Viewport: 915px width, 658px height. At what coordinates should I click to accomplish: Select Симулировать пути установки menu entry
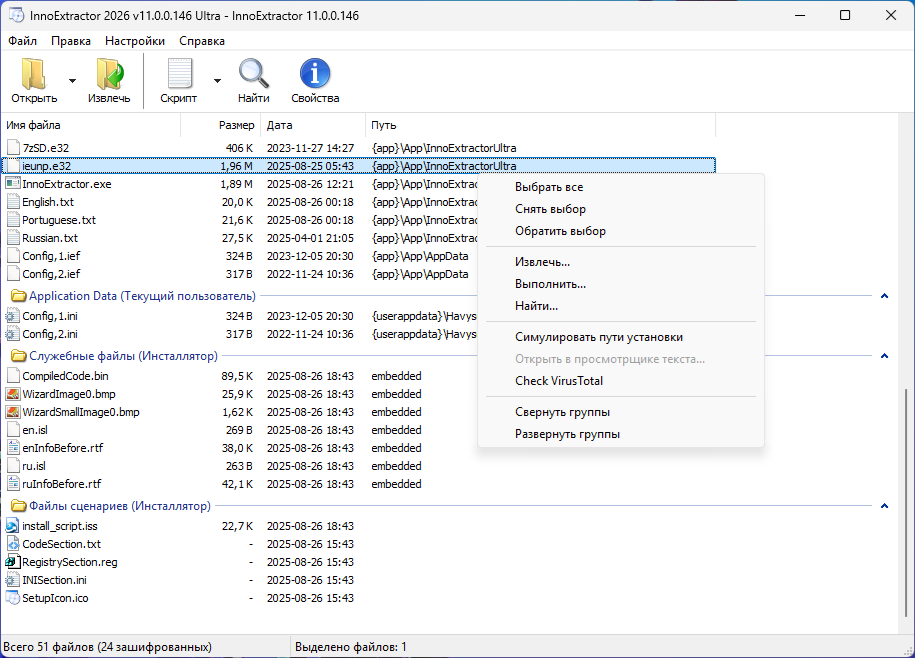point(621,337)
